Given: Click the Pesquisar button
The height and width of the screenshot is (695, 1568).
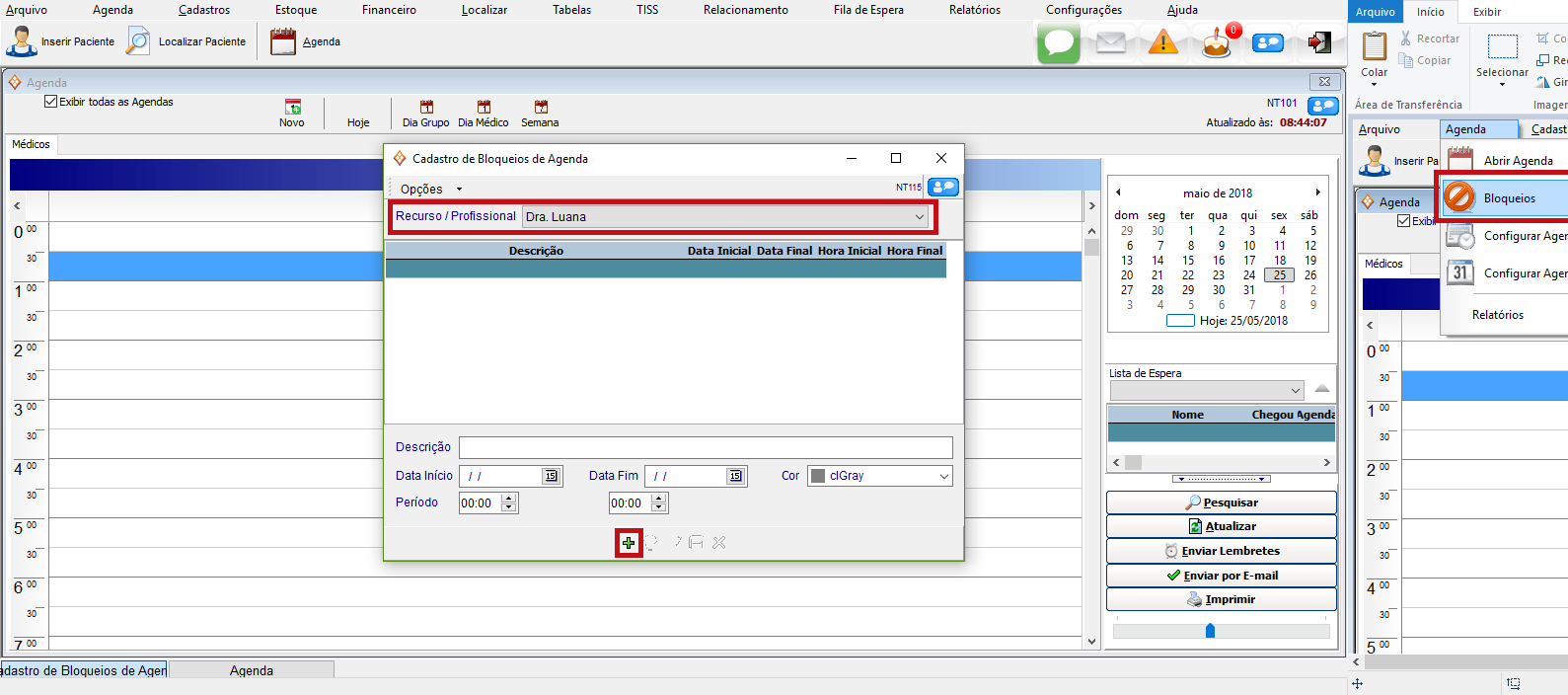Looking at the screenshot, I should coord(1221,502).
